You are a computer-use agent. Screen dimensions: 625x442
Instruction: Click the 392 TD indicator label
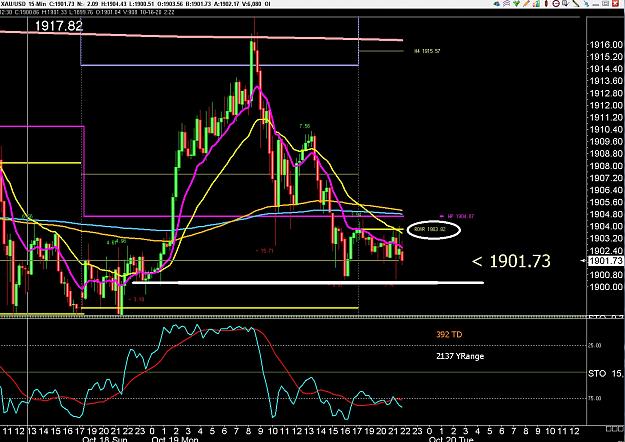449,334
